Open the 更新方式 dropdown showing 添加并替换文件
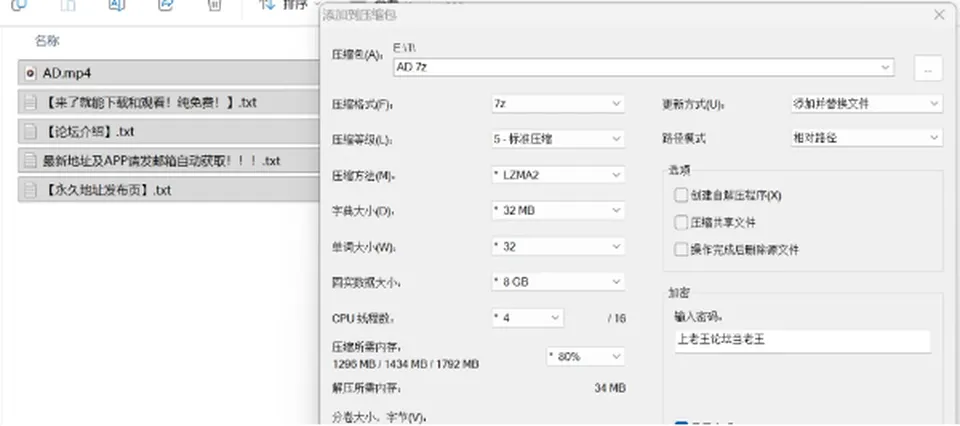Screen dimensions: 960x426 click(x=865, y=104)
